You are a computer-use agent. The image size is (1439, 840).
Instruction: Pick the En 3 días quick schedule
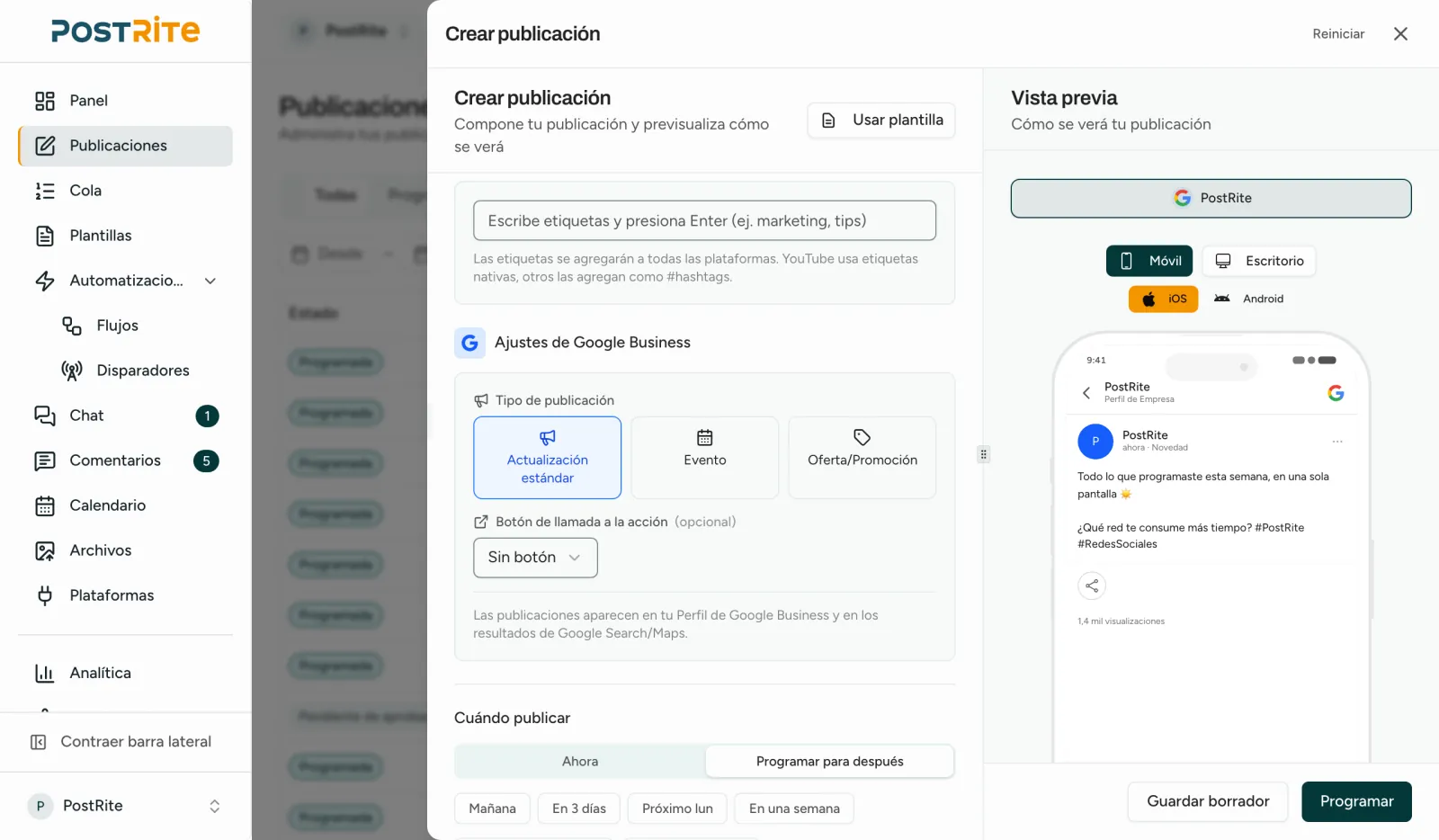coord(579,809)
